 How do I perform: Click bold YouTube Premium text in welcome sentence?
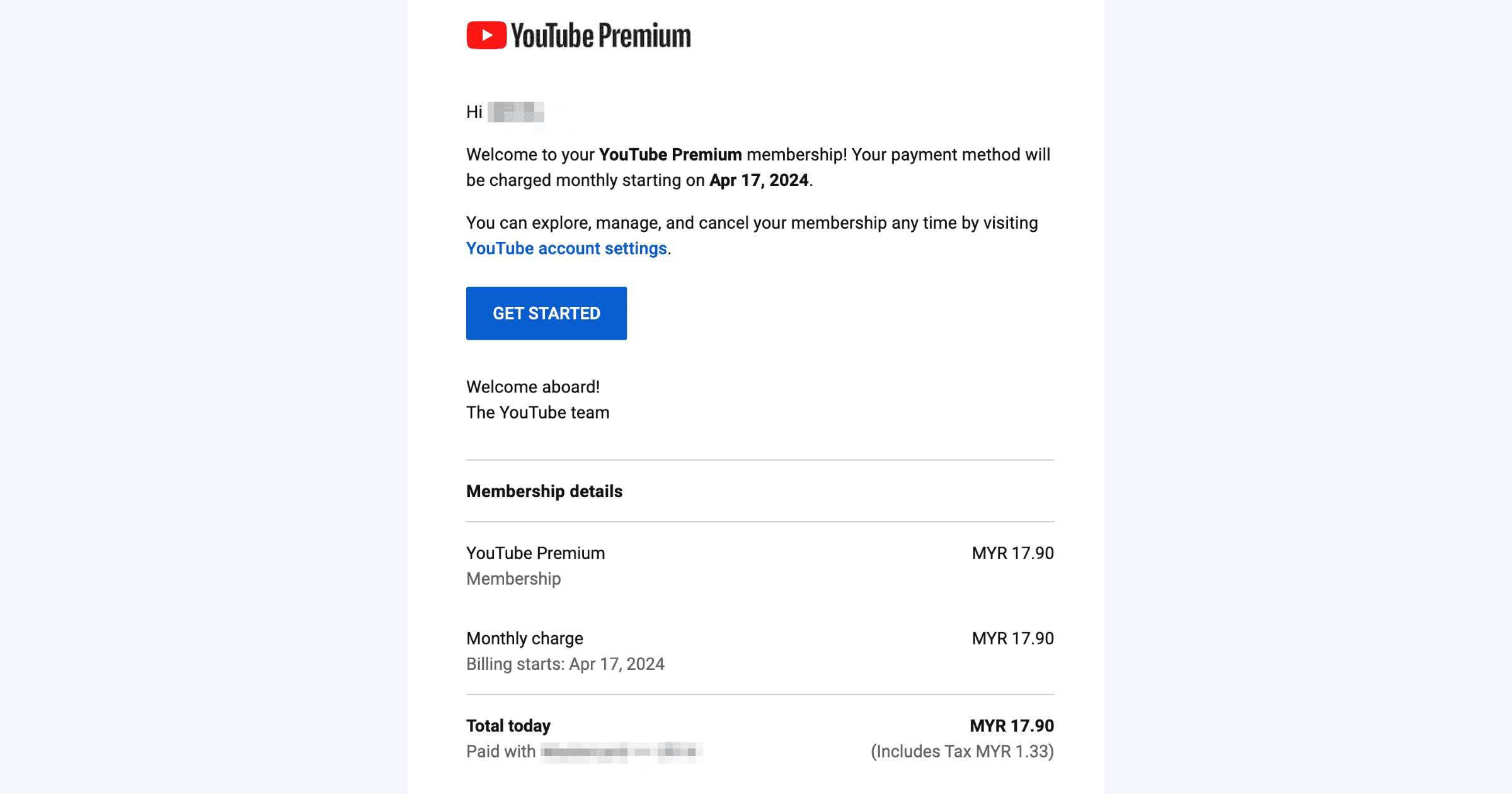click(670, 155)
